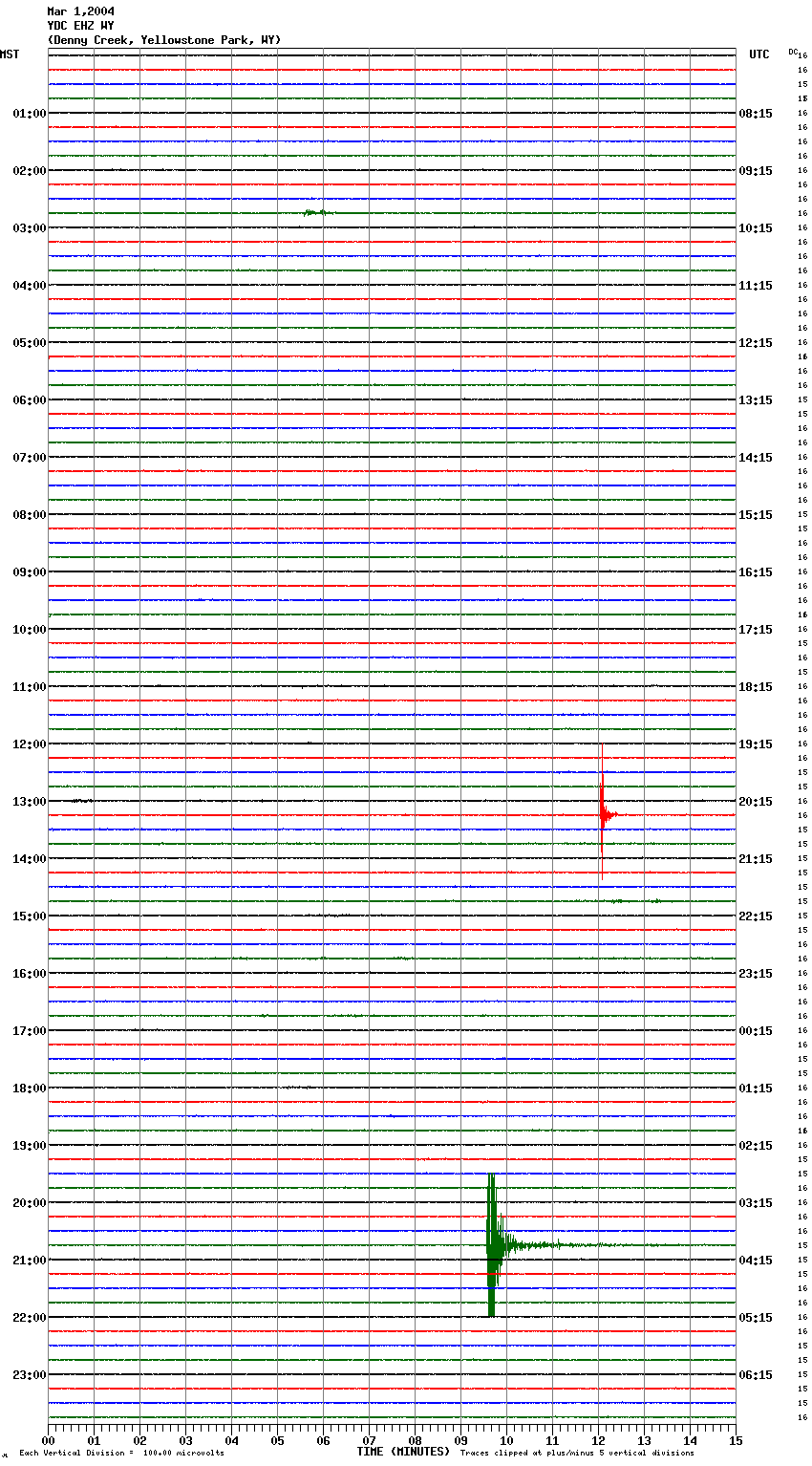Image resolution: width=812 pixels, height=1466 pixels.
Task: Click the 09:00 MST time label
Action: [x=30, y=572]
